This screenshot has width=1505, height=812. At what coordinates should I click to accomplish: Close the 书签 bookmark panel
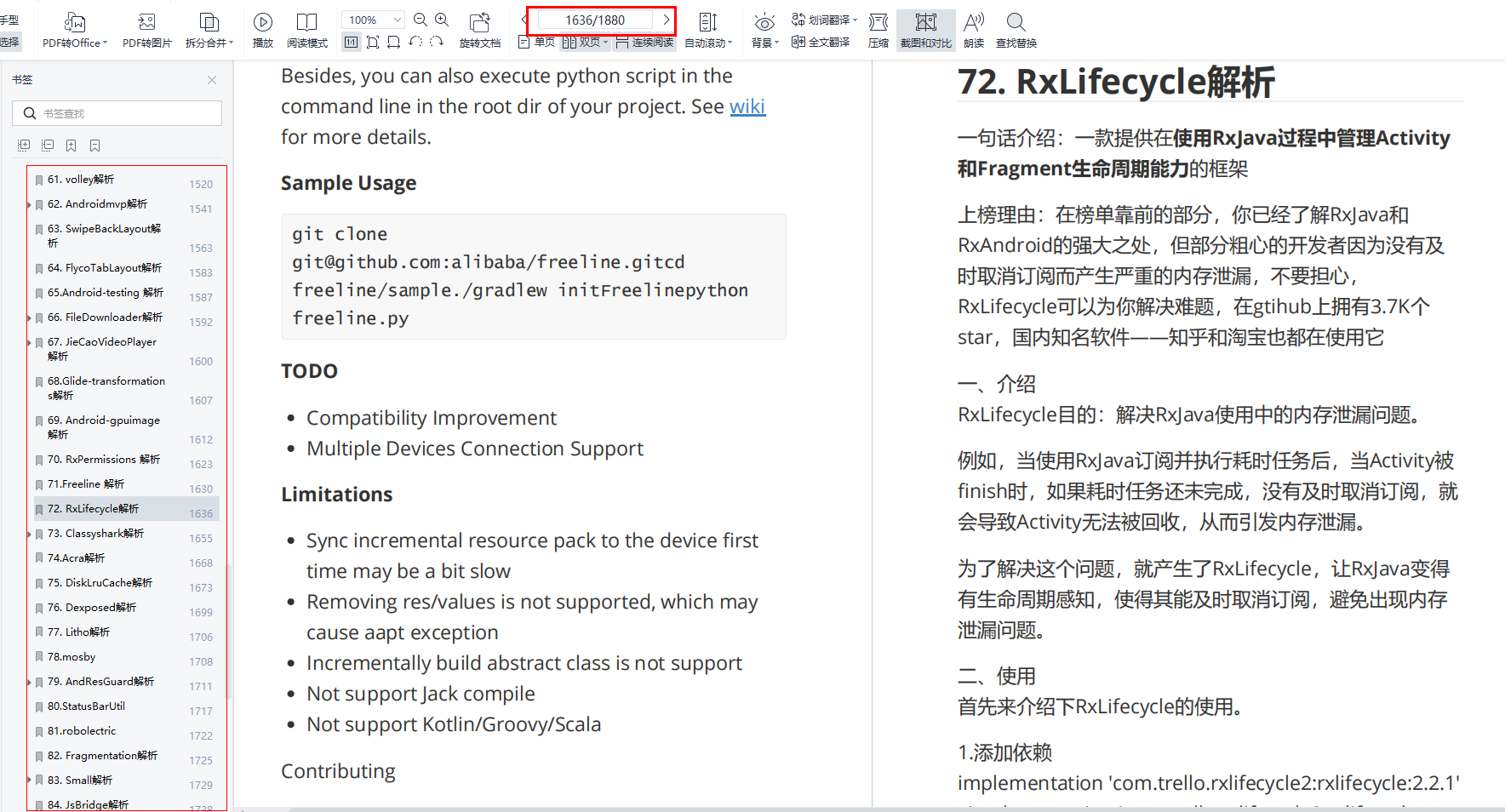(x=212, y=80)
